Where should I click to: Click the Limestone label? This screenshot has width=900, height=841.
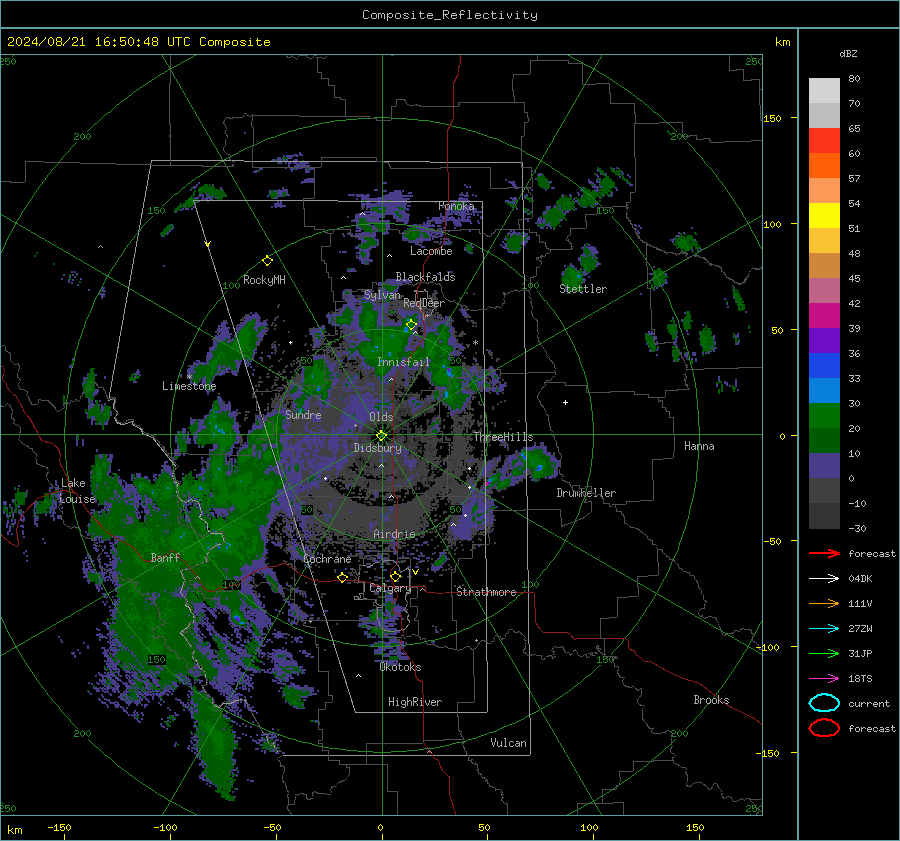tap(189, 386)
